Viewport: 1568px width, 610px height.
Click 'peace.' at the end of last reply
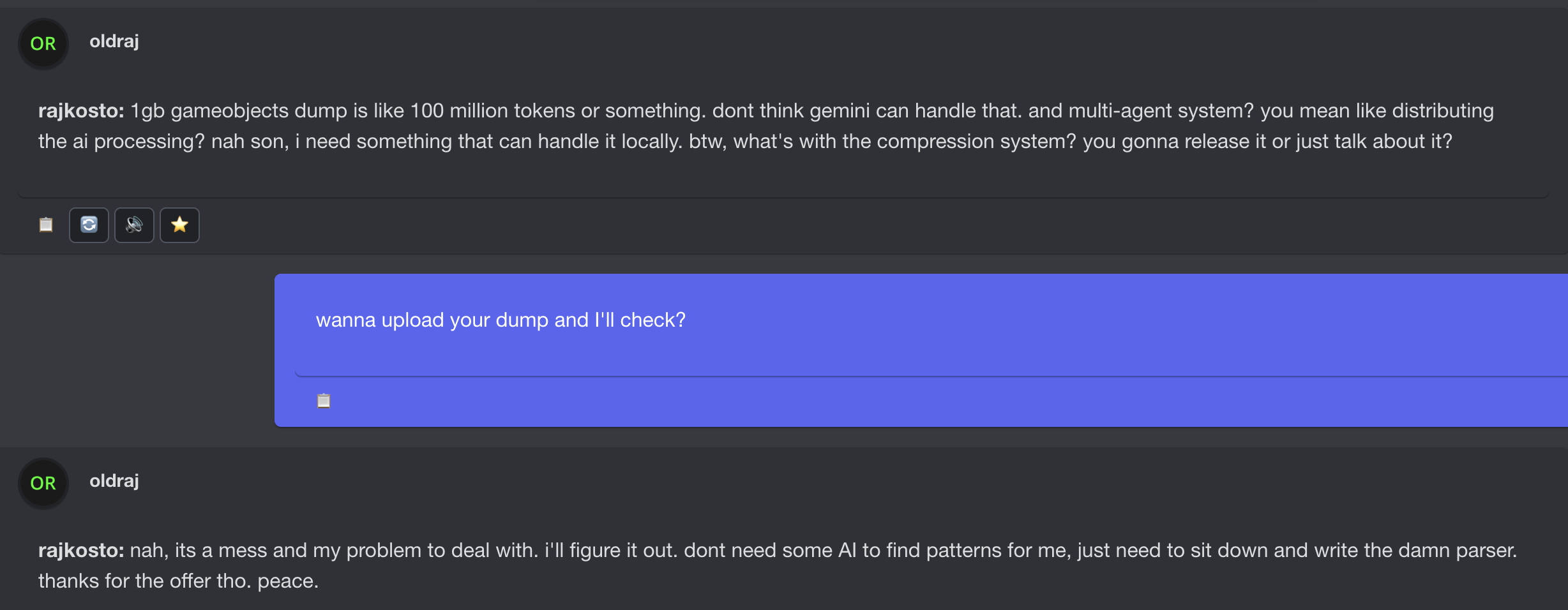point(287,581)
